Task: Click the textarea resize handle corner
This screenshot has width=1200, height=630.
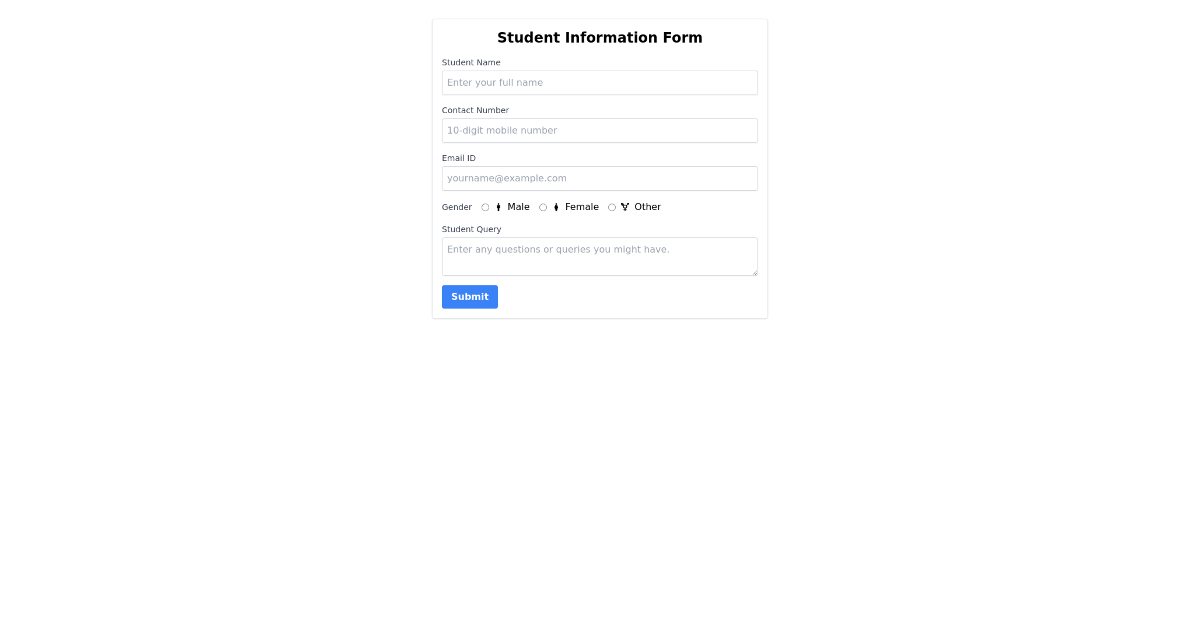Action: point(754,272)
